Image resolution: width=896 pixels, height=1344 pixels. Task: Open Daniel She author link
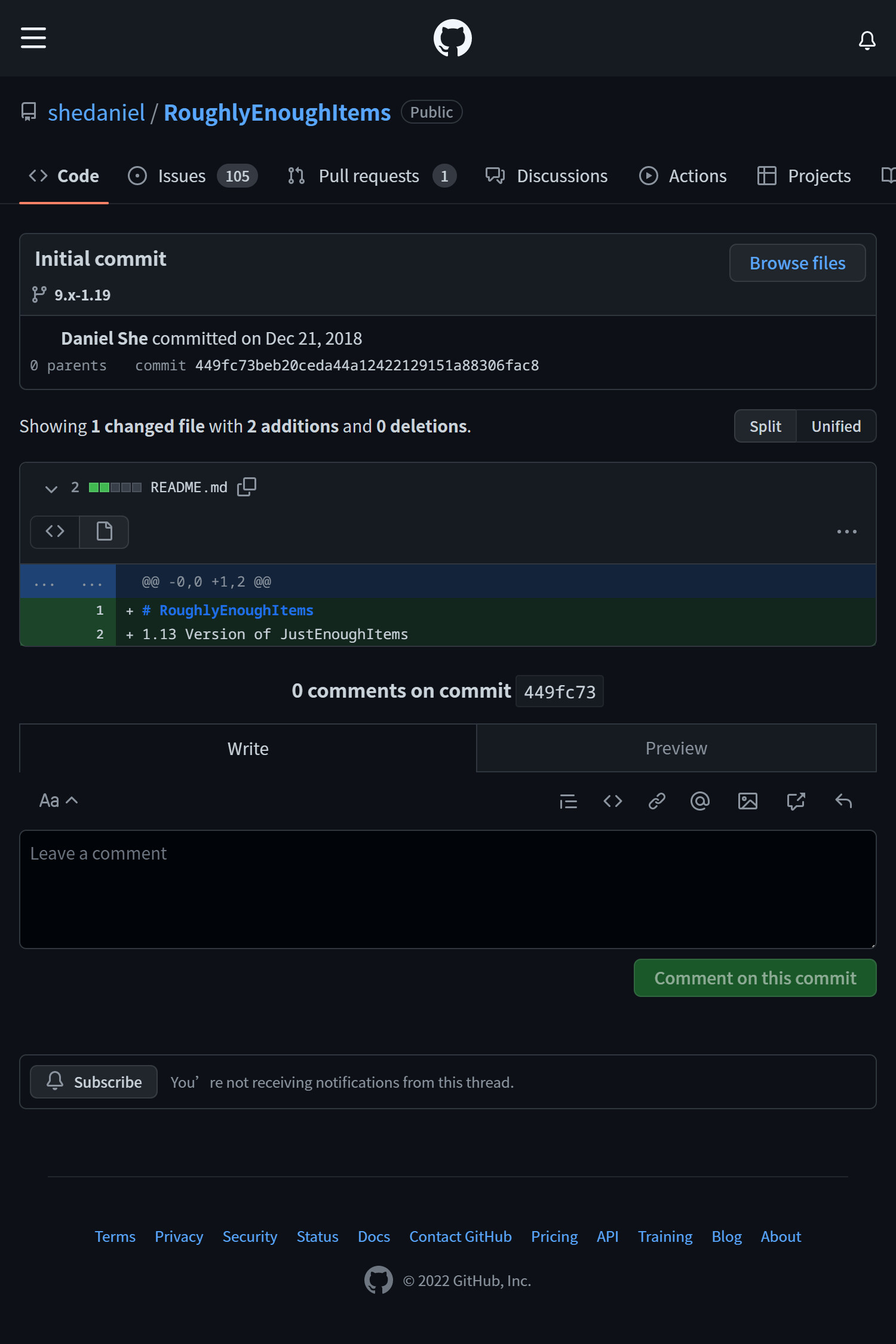pos(104,338)
